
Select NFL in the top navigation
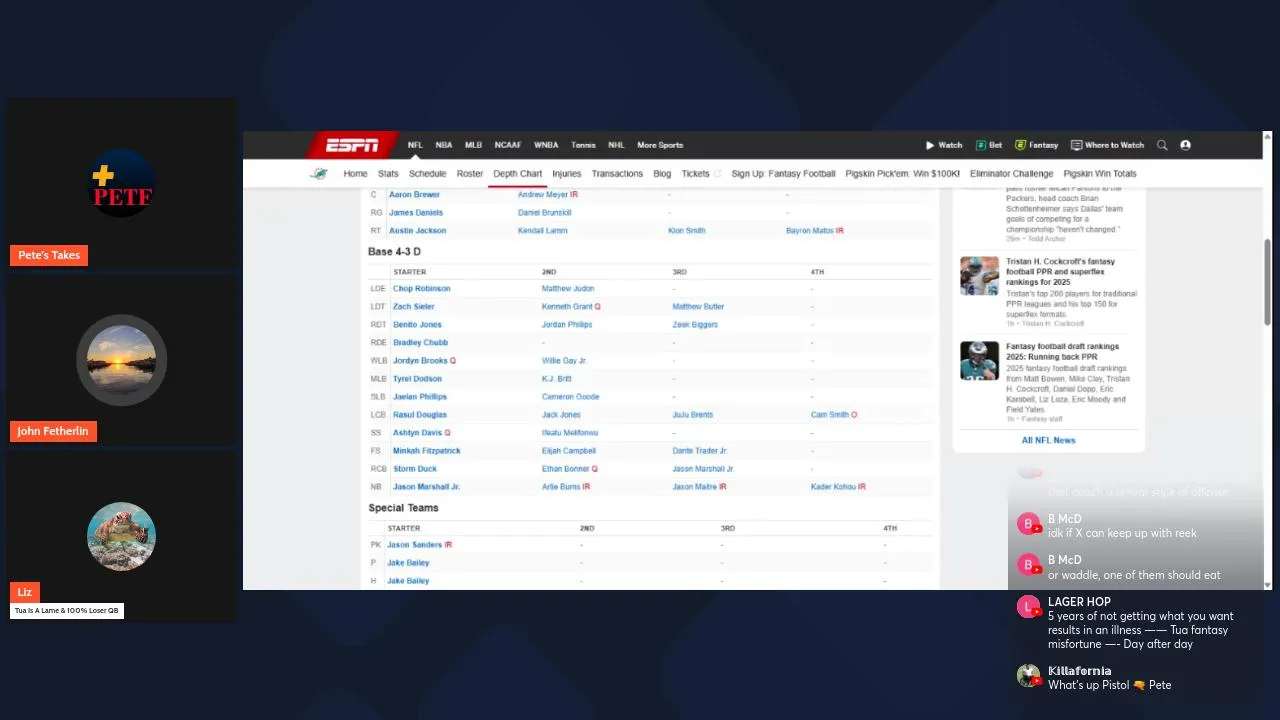tap(415, 145)
